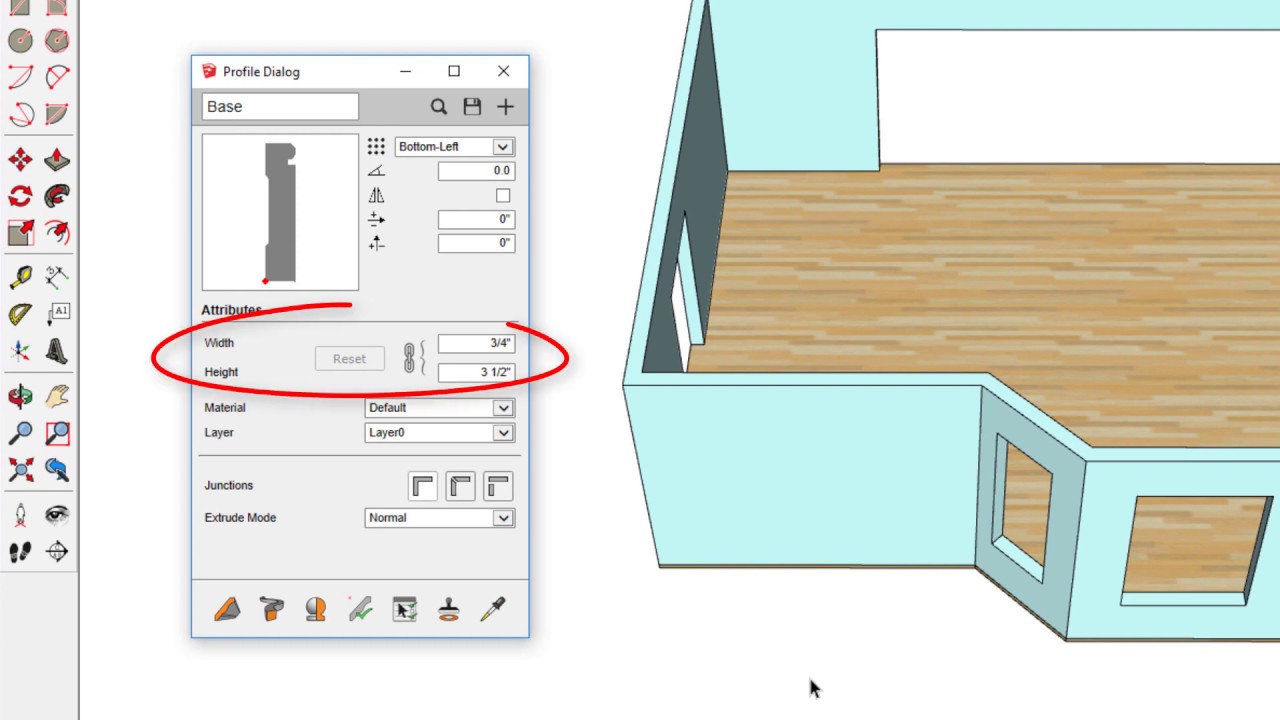Click the Width field showing 3/4"

pos(476,343)
